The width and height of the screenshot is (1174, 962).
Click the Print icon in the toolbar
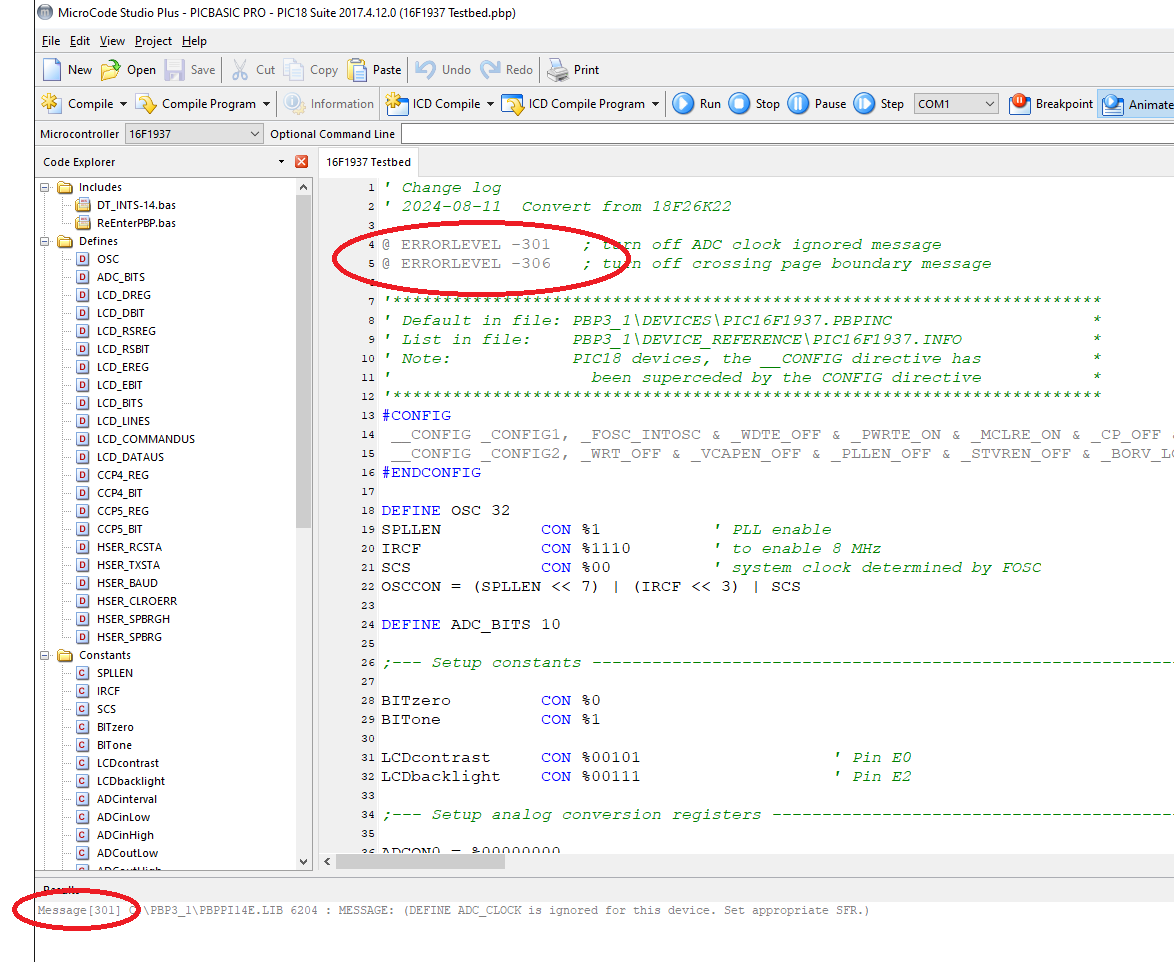[557, 70]
